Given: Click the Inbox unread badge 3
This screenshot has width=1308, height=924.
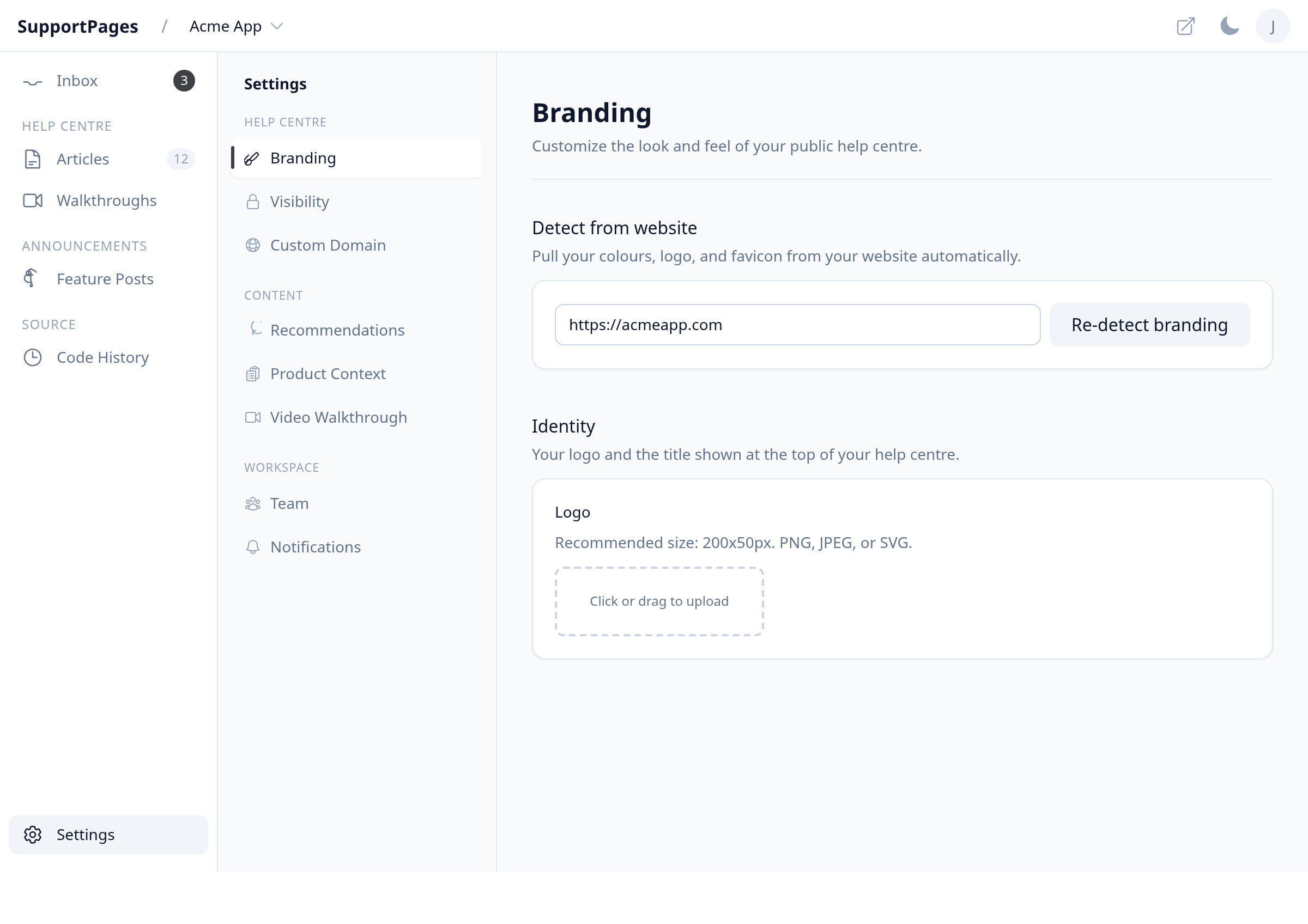Looking at the screenshot, I should click(x=184, y=81).
